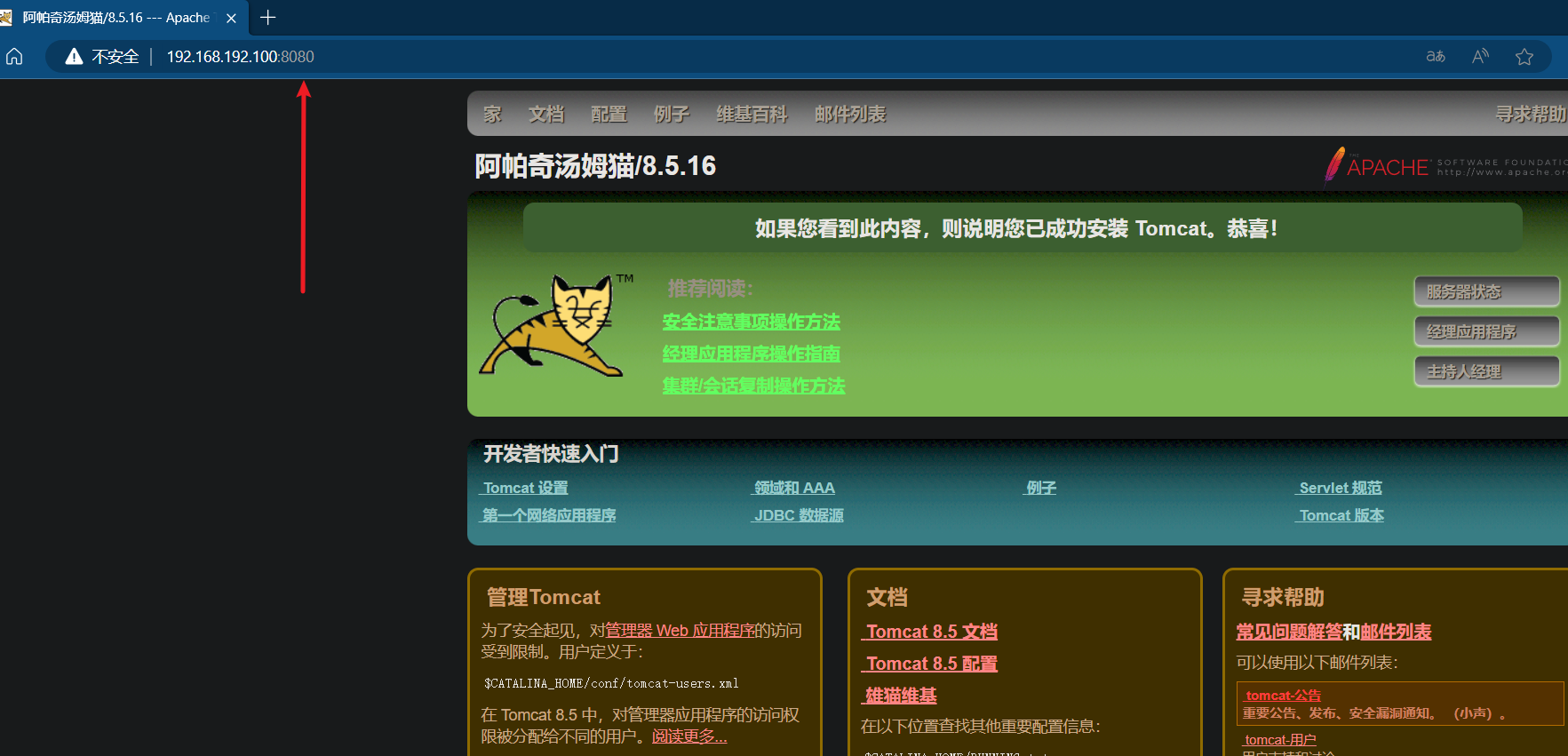
Task: Click the 主持人经理 button
Action: [x=1486, y=371]
